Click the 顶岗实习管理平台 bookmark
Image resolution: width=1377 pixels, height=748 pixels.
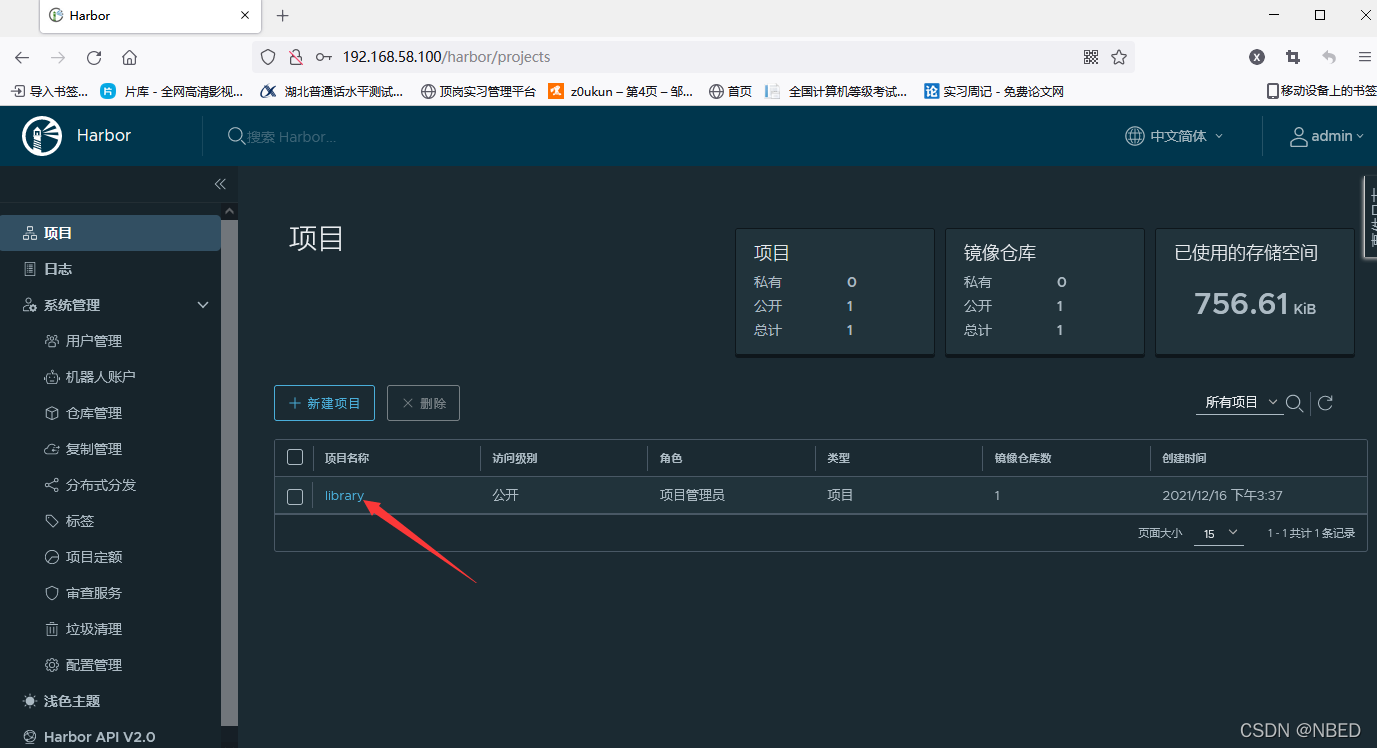click(478, 91)
